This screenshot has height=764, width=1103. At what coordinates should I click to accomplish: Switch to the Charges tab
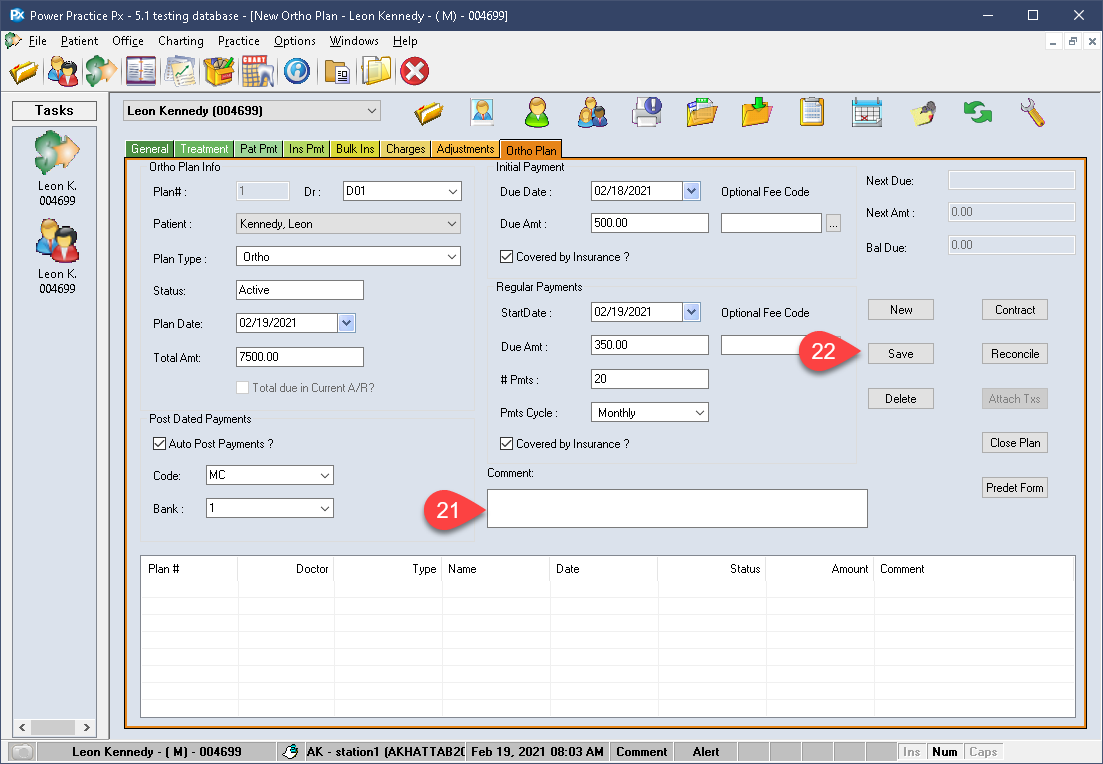pyautogui.click(x=405, y=149)
